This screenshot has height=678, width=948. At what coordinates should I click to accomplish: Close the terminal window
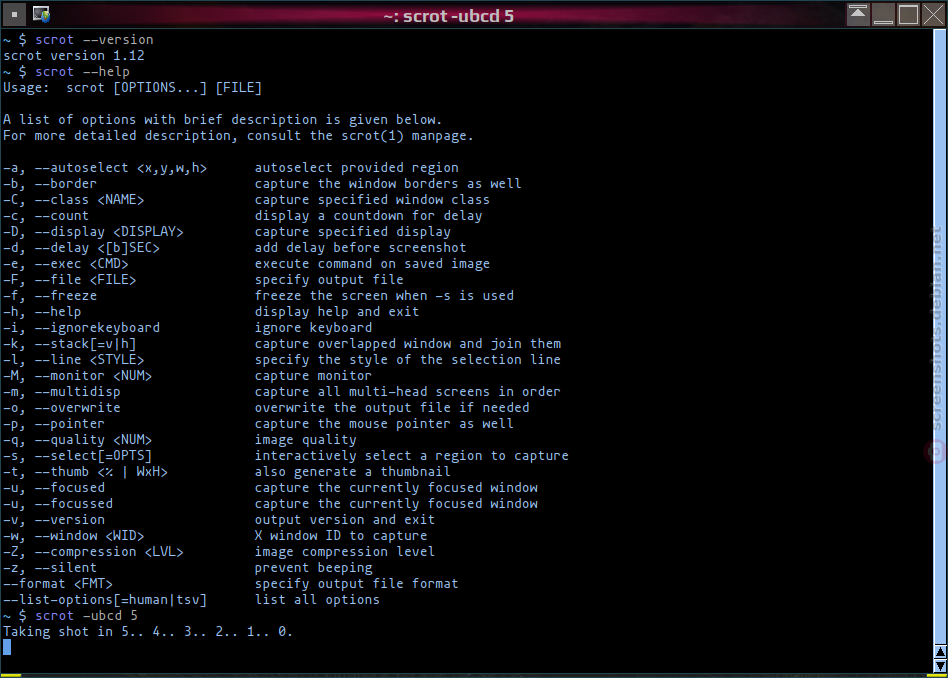[933, 14]
